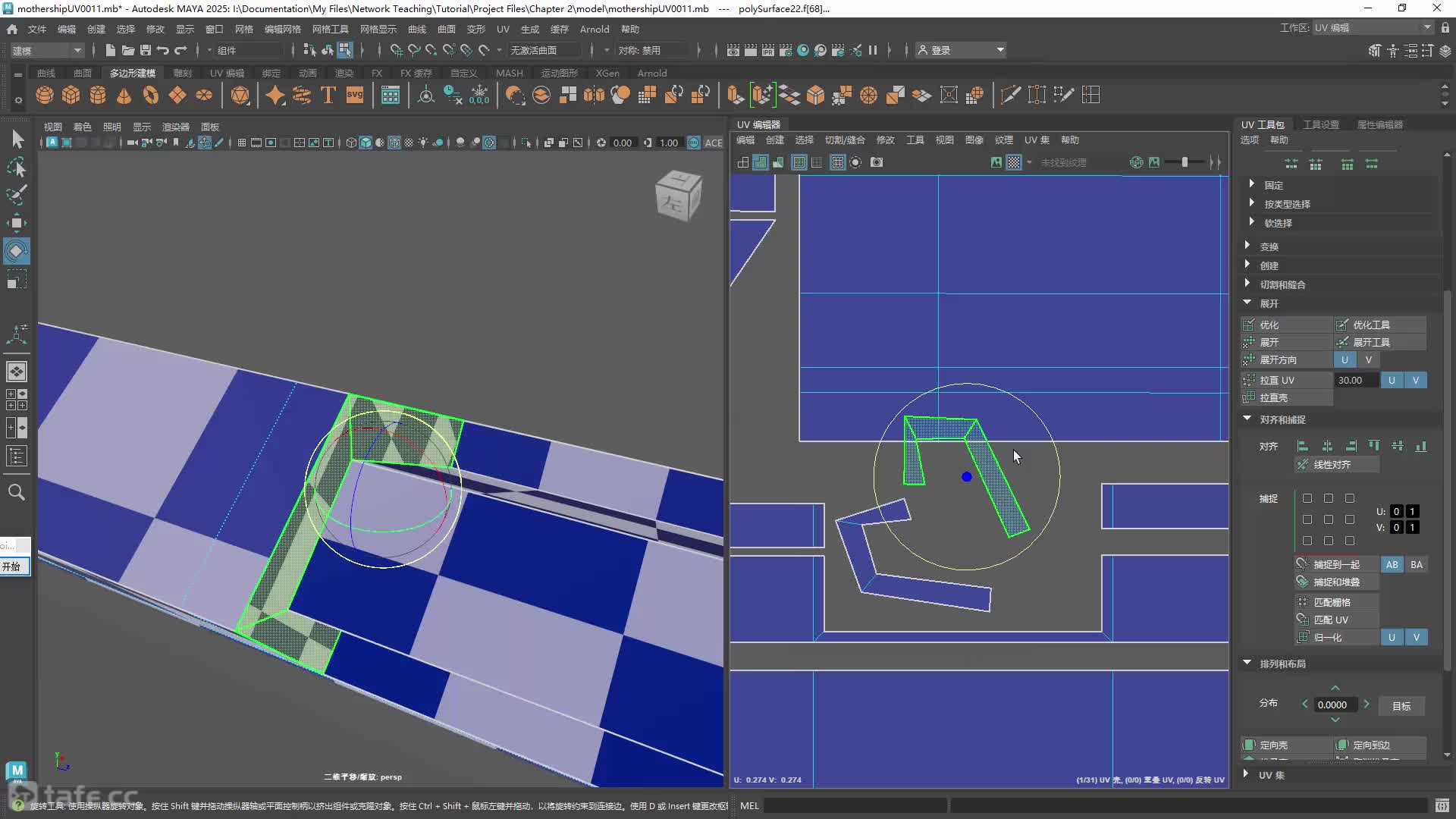This screenshot has height=819, width=1456.
Task: Toggle unfold direction U button
Action: pyautogui.click(x=1345, y=359)
